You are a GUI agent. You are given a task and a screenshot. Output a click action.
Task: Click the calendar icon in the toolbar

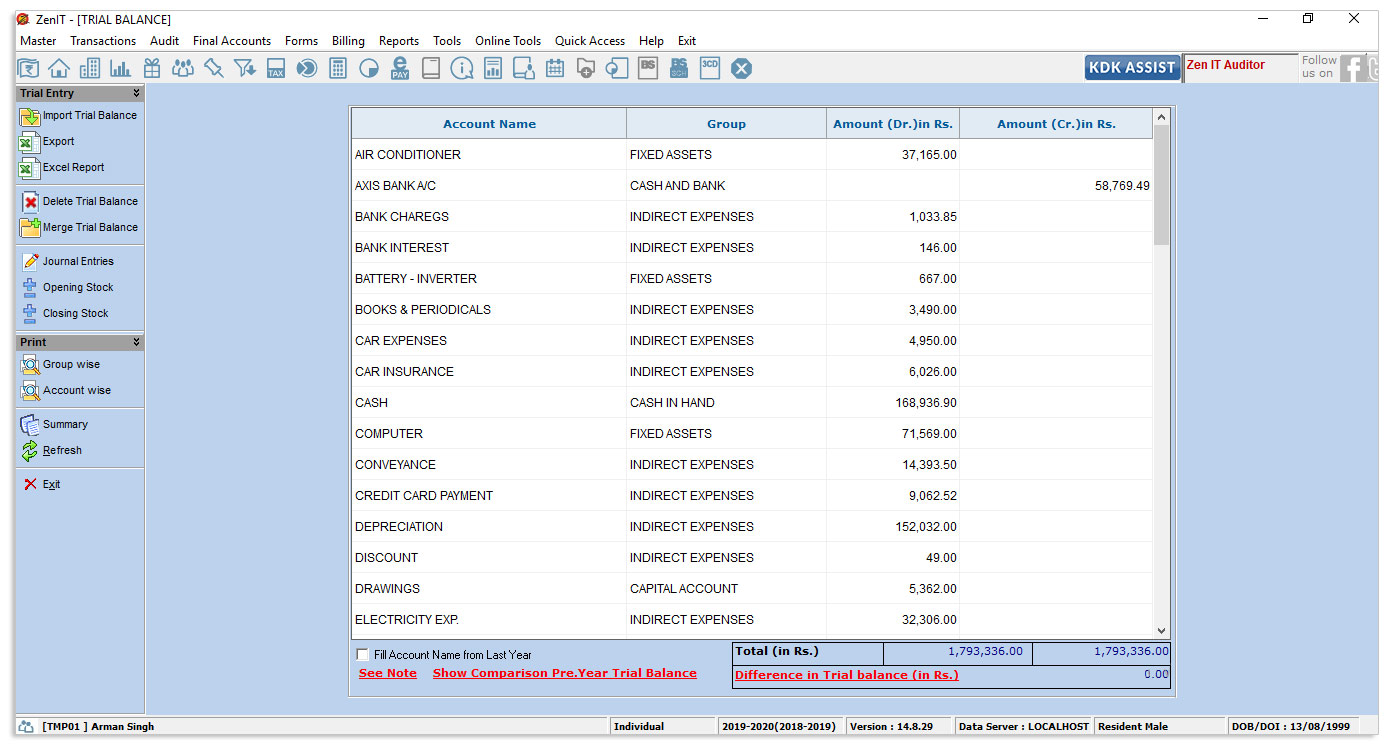coord(555,68)
